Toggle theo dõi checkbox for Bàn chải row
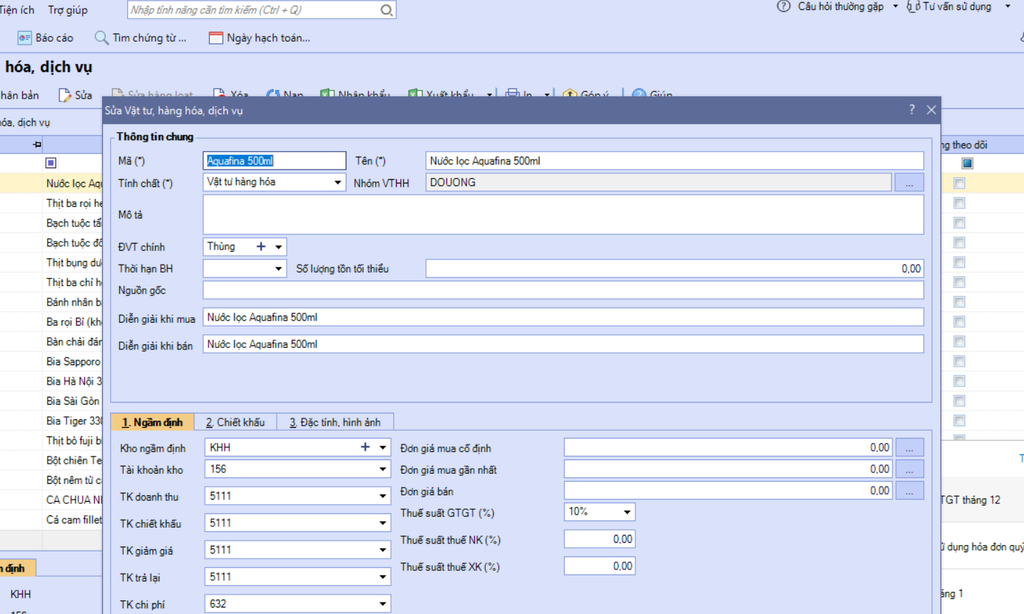The image size is (1024, 614). [959, 342]
